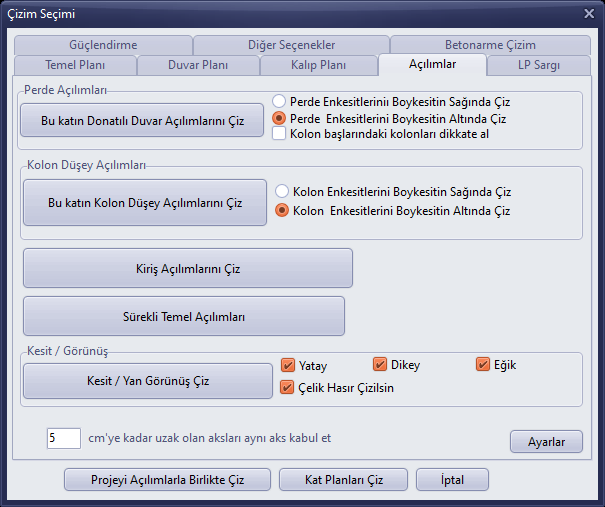
Task: Switch to the Güçlendirme tab
Action: pos(103,45)
